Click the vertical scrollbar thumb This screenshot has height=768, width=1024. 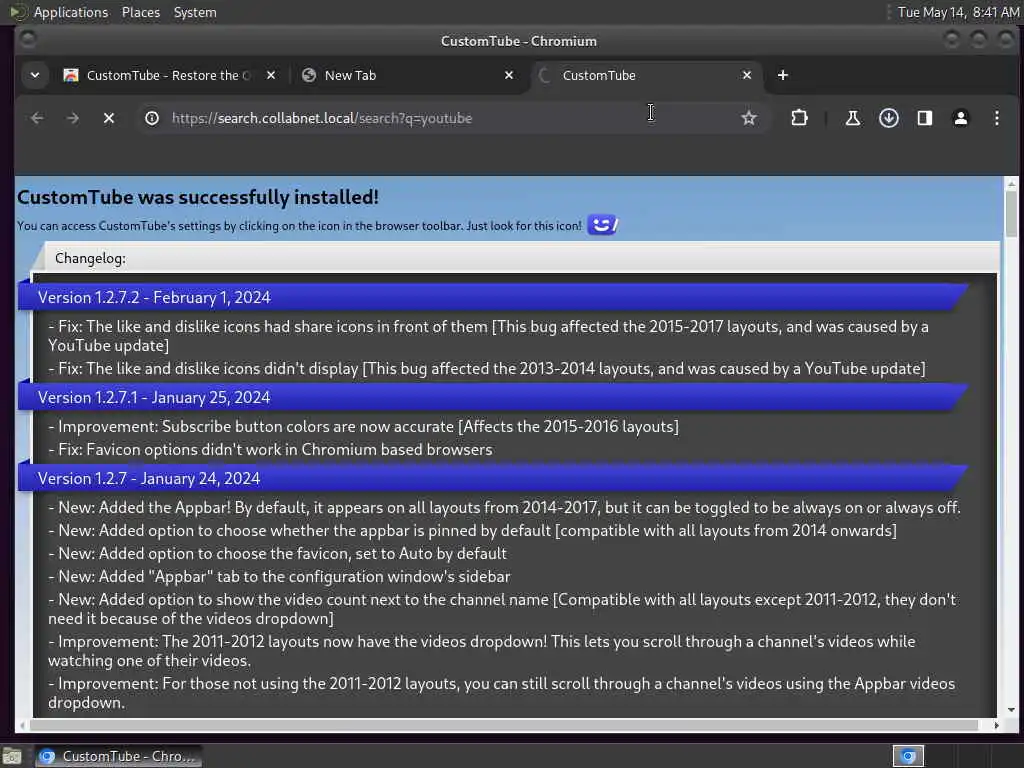click(x=1011, y=215)
